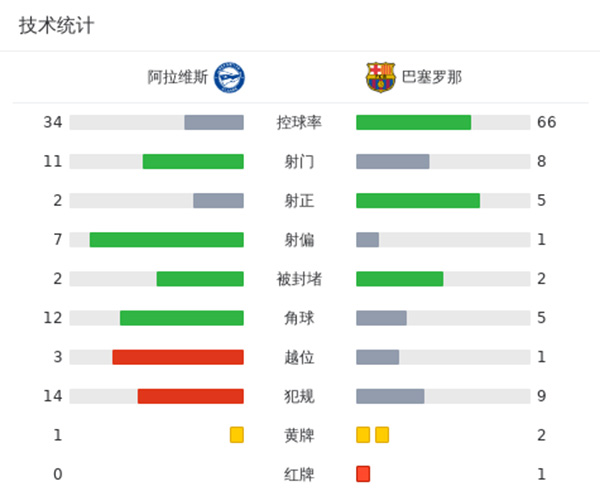Click the Alavés team crest icon
The width and height of the screenshot is (600, 496).
tap(229, 77)
